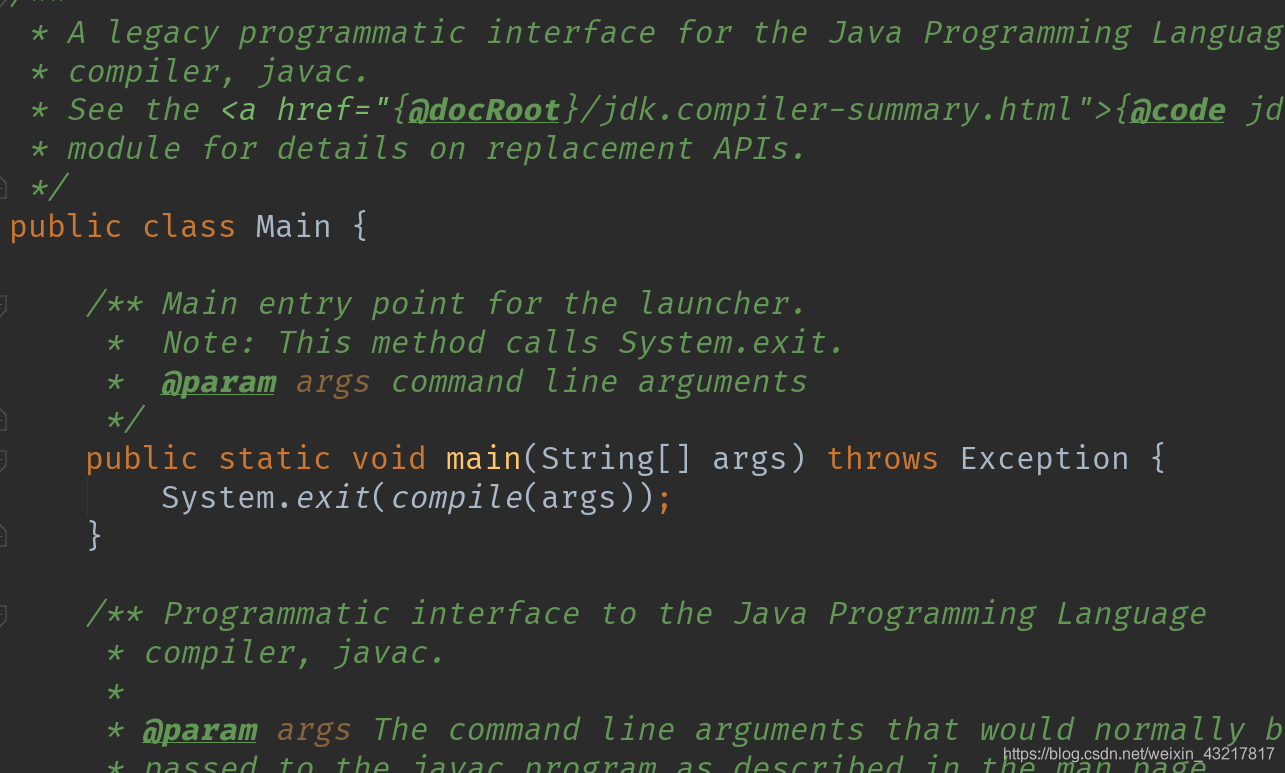Click the word 'entry' in the Javadoc
Screen dimensions: 1285x773
click(x=305, y=303)
